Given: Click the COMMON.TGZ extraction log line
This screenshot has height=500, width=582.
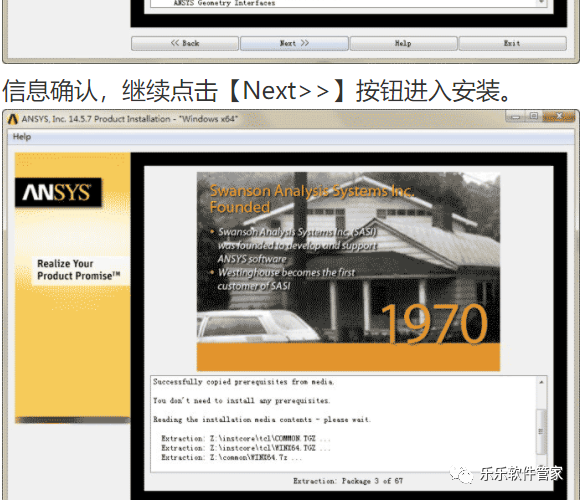Looking at the screenshot, I should click(x=246, y=439).
